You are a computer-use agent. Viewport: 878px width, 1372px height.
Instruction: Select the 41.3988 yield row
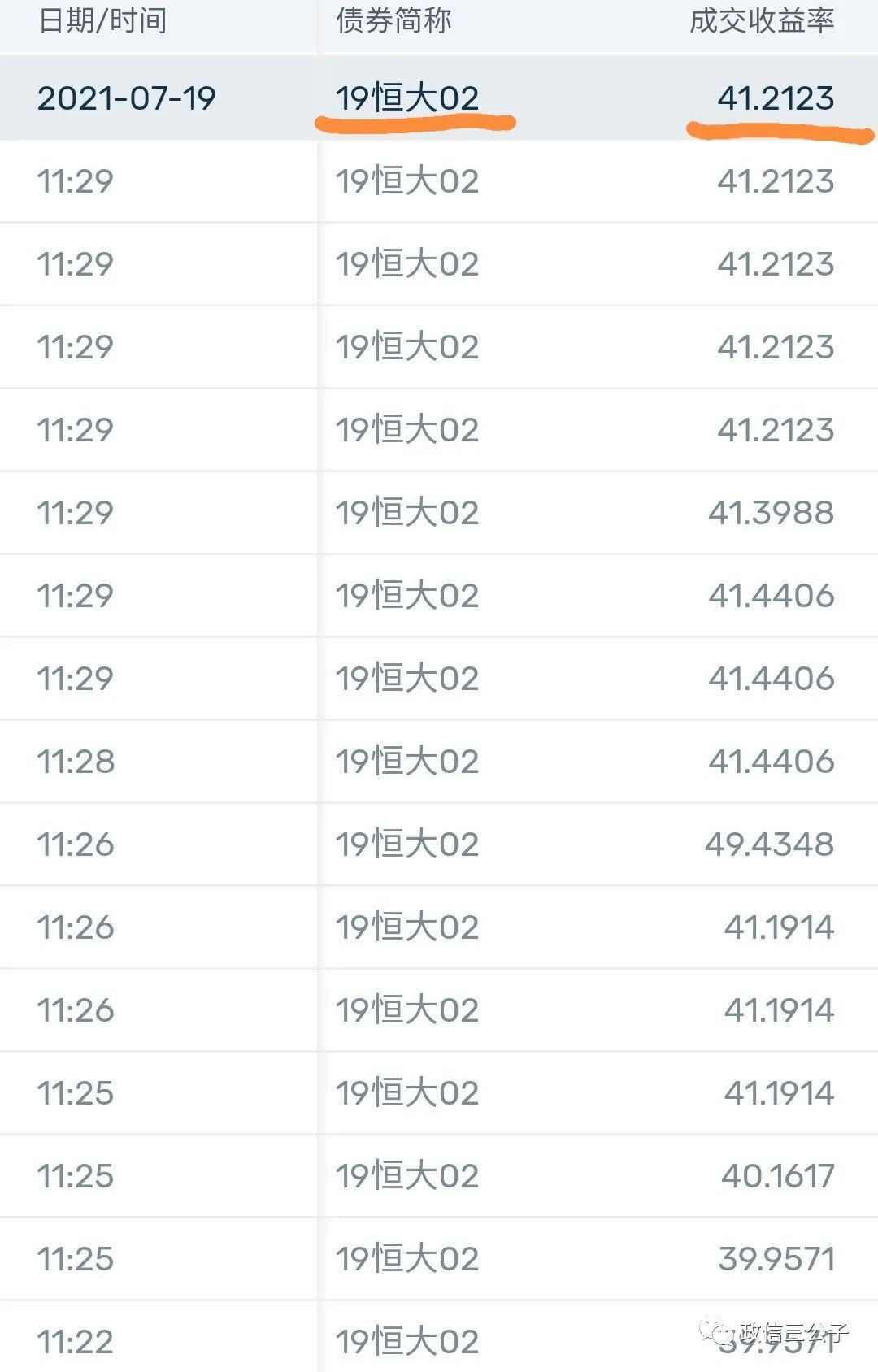439,513
